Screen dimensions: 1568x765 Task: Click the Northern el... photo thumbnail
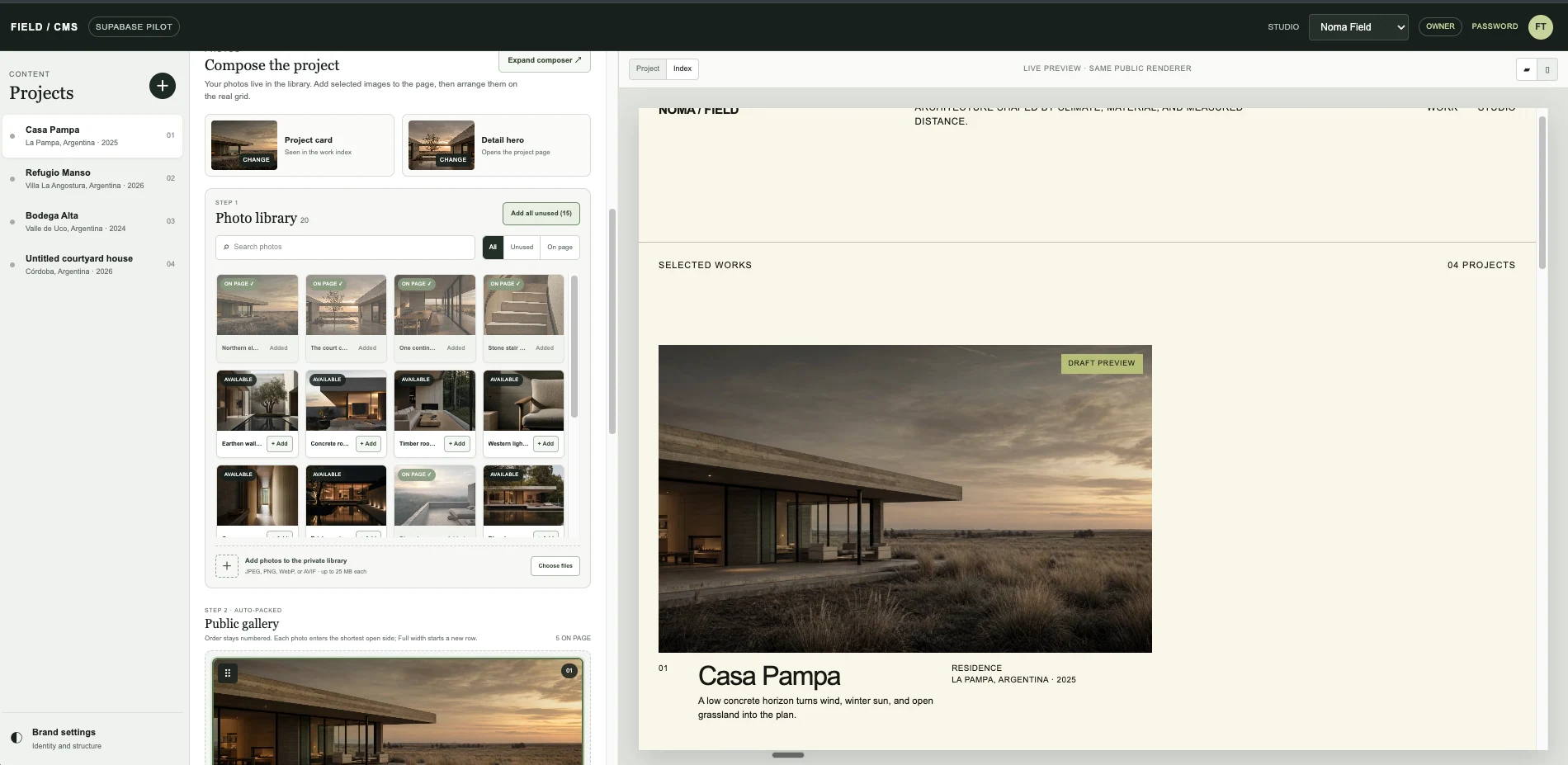pyautogui.click(x=257, y=305)
